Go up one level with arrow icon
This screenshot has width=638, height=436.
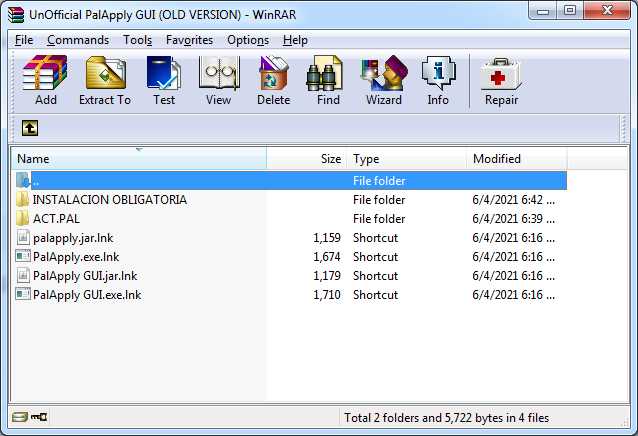30,128
